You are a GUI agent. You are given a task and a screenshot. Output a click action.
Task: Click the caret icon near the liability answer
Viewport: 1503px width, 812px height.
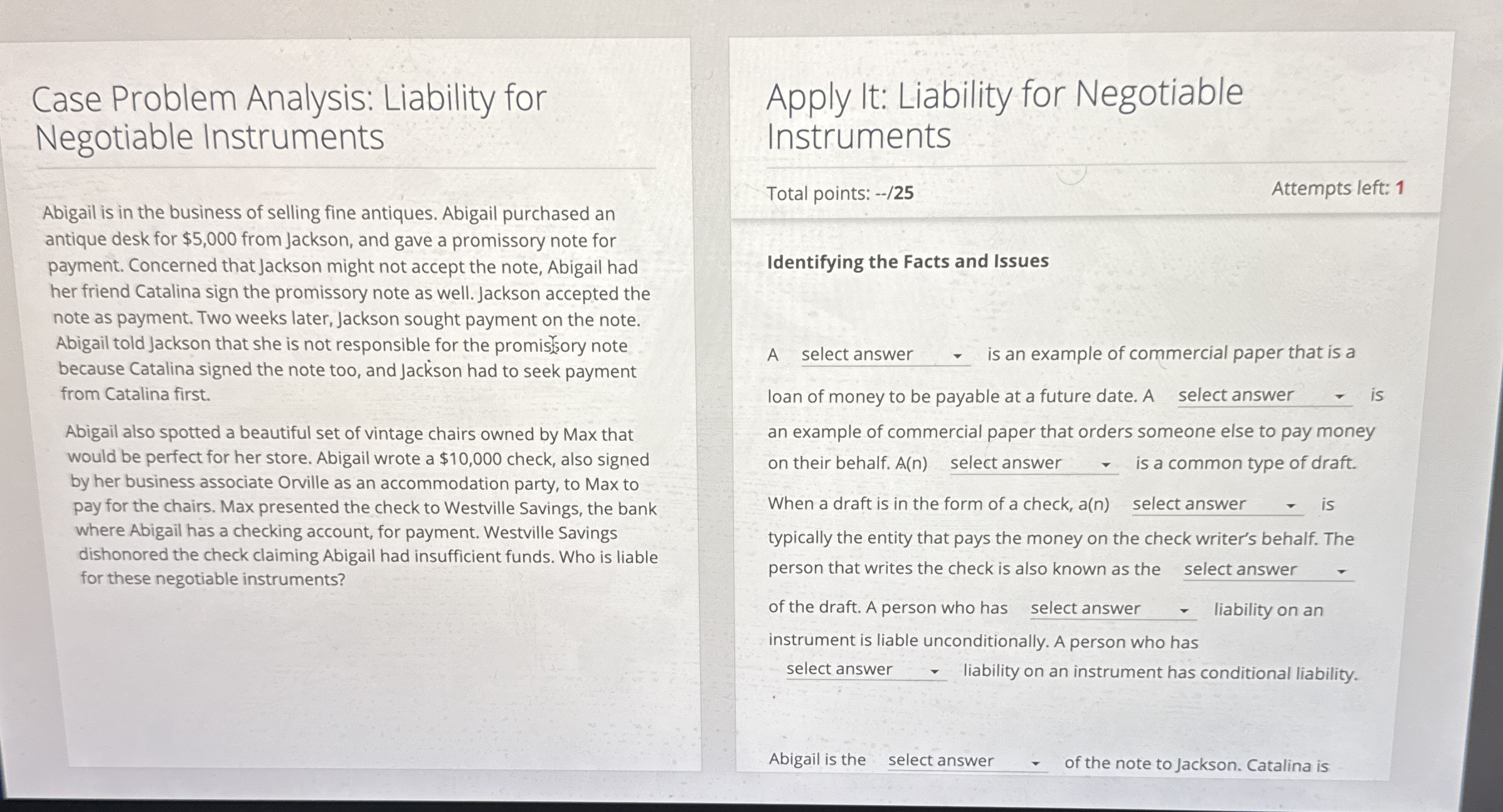(x=1184, y=609)
